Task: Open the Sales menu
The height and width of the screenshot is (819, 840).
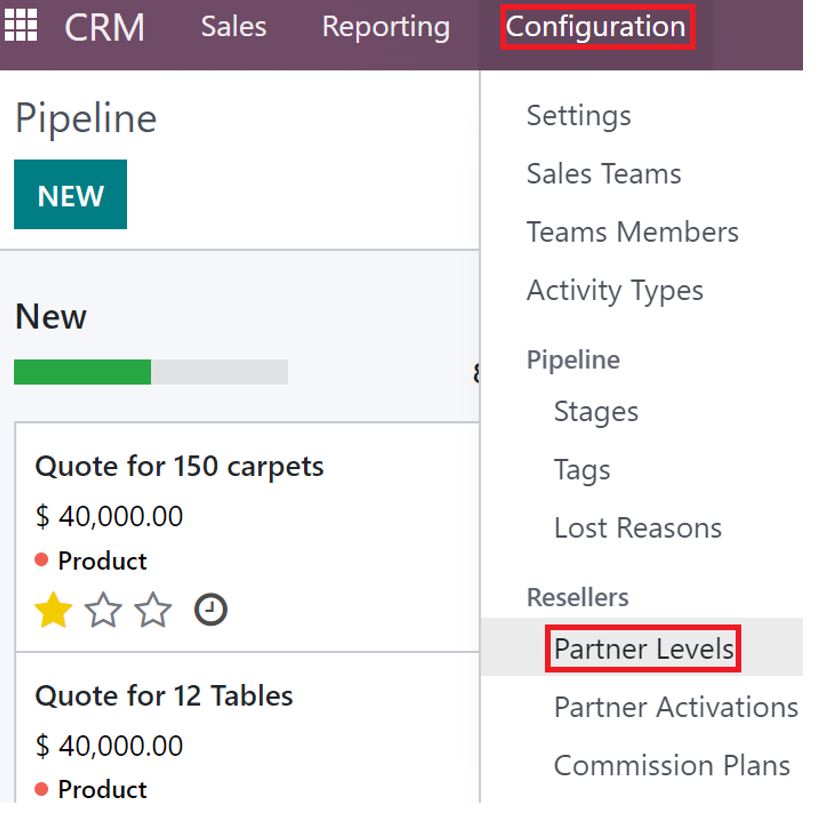Action: click(x=234, y=26)
